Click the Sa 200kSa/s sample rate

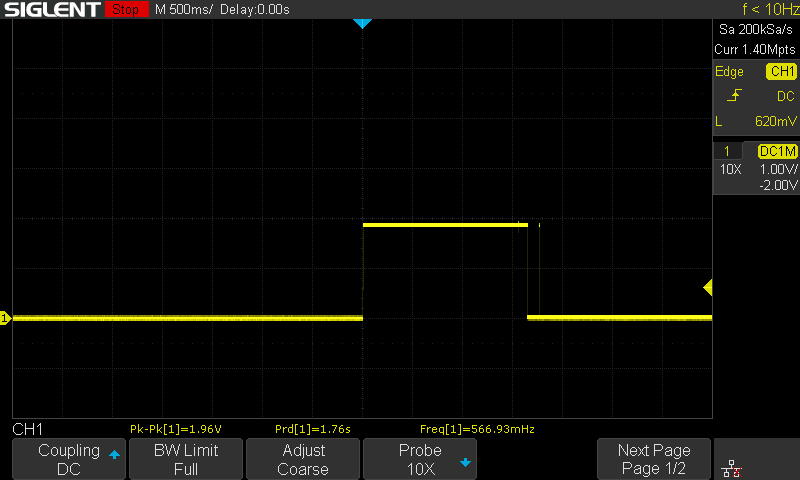[756, 30]
